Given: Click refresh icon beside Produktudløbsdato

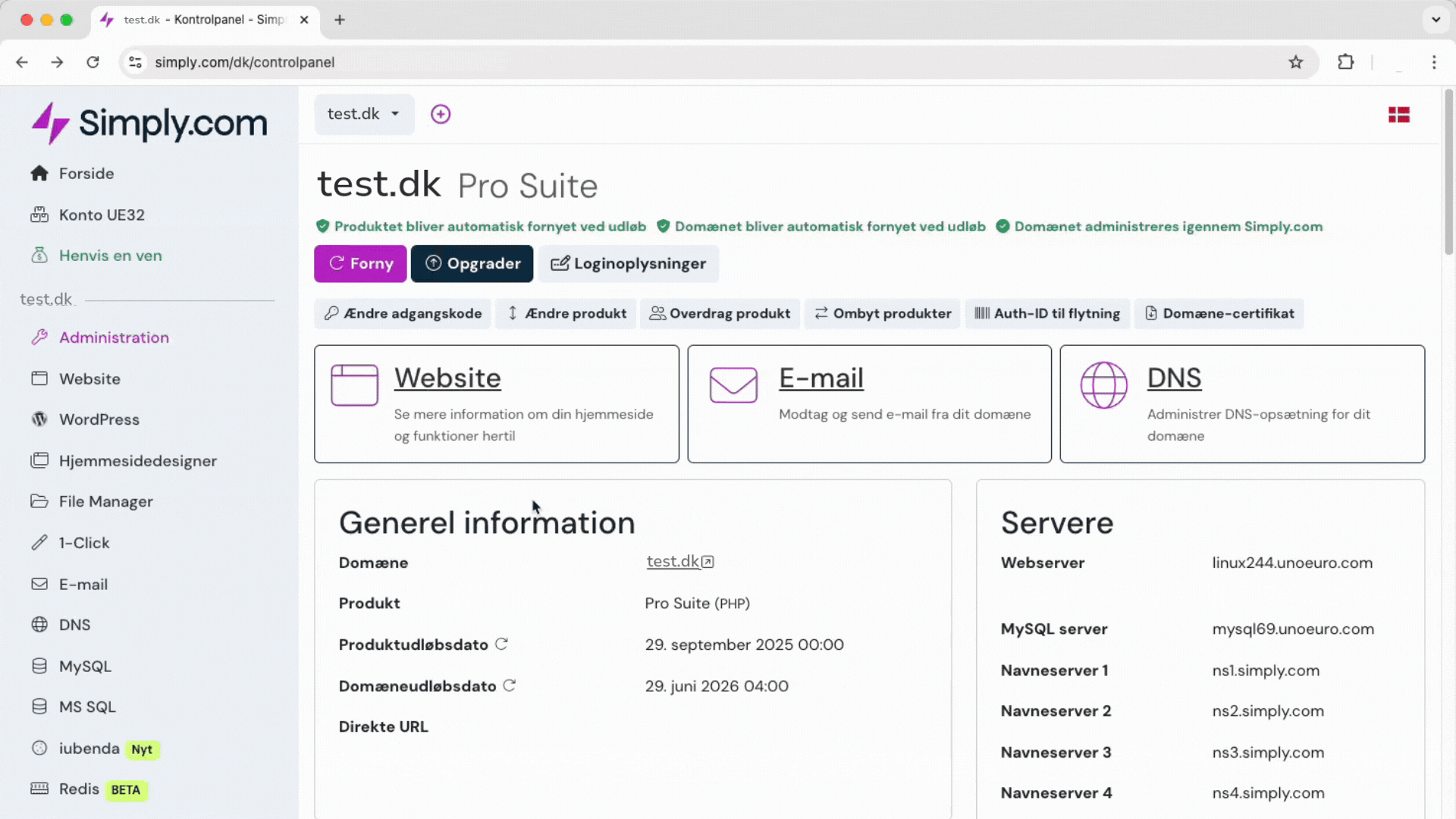Looking at the screenshot, I should pyautogui.click(x=501, y=644).
